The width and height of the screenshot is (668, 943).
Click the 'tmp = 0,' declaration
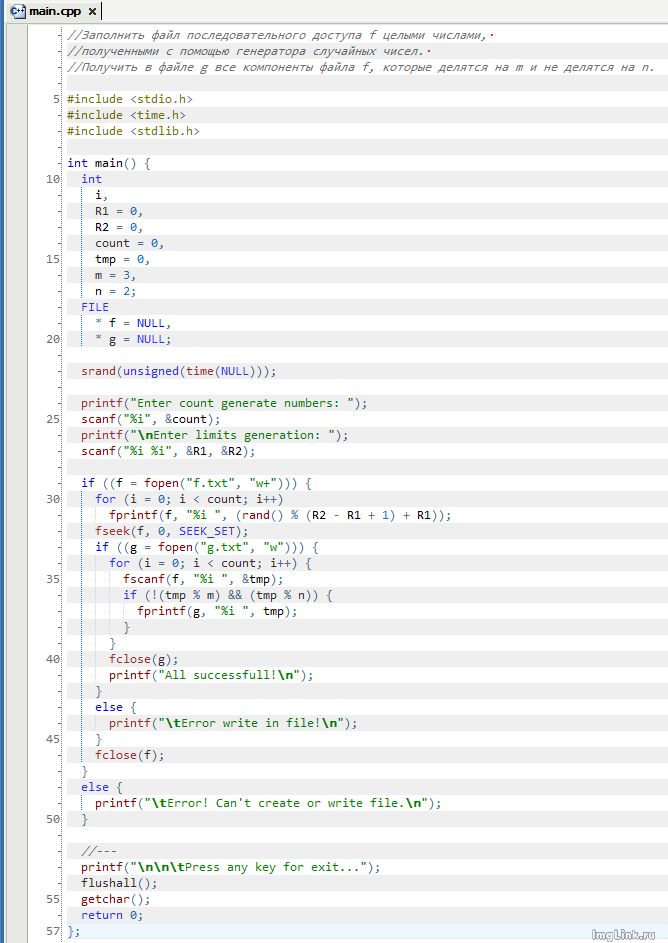click(122, 259)
